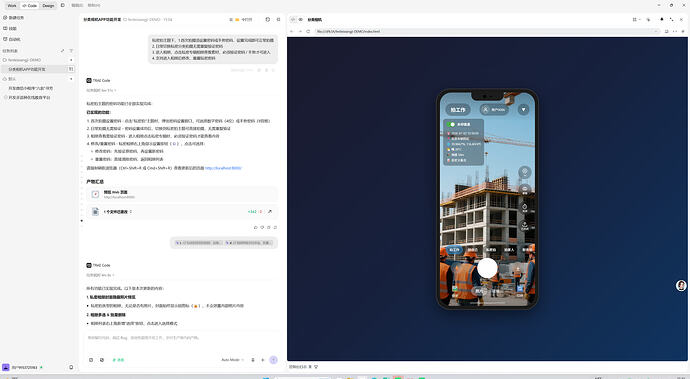Open the 预览 Web 页面 preview card
The height and width of the screenshot is (379, 690).
(181, 194)
